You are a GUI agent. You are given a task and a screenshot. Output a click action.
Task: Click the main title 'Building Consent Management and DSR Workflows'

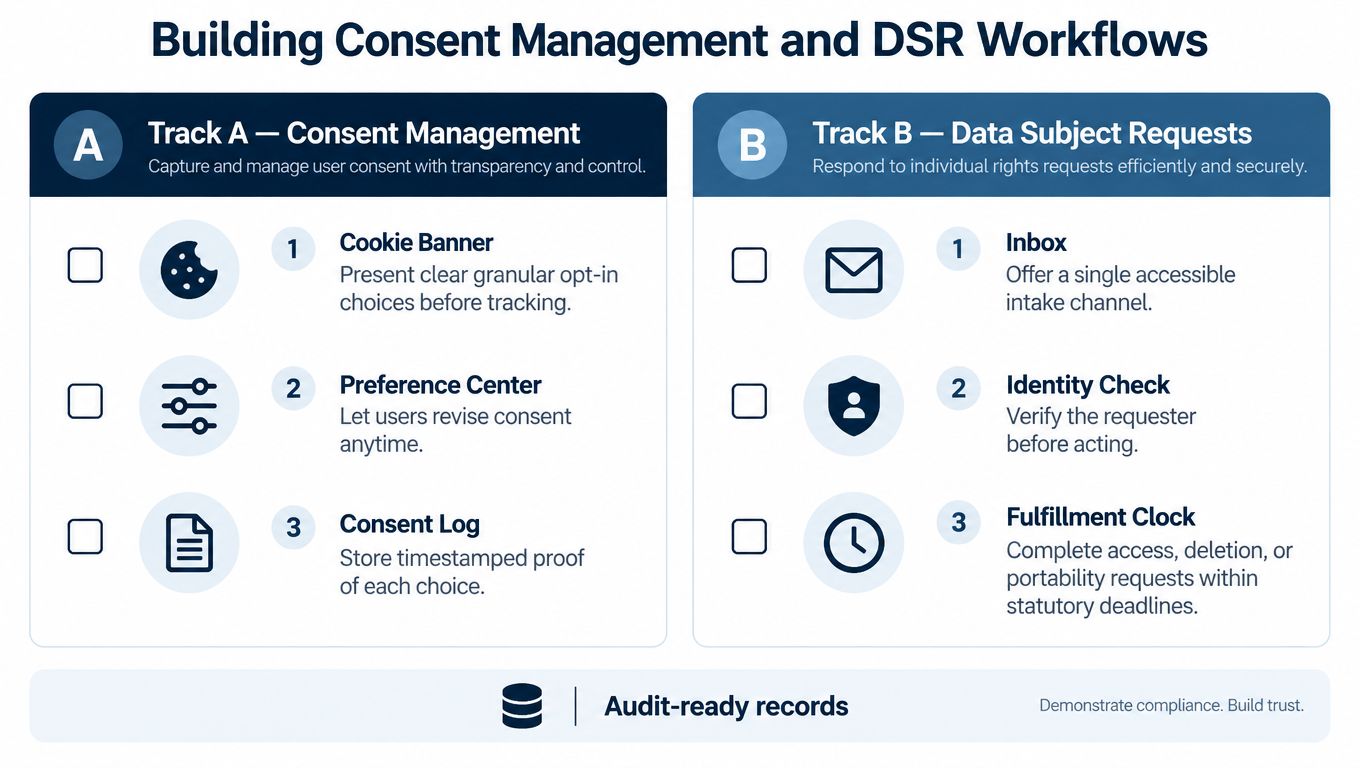[x=679, y=40]
